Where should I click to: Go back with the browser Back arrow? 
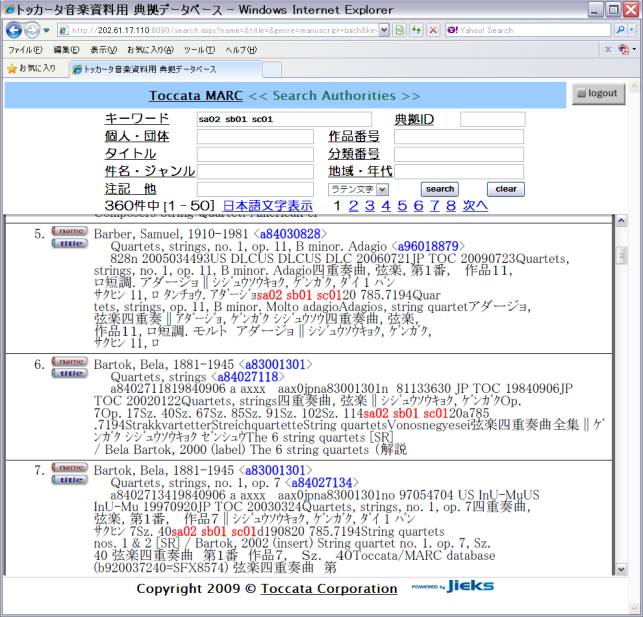click(14, 30)
